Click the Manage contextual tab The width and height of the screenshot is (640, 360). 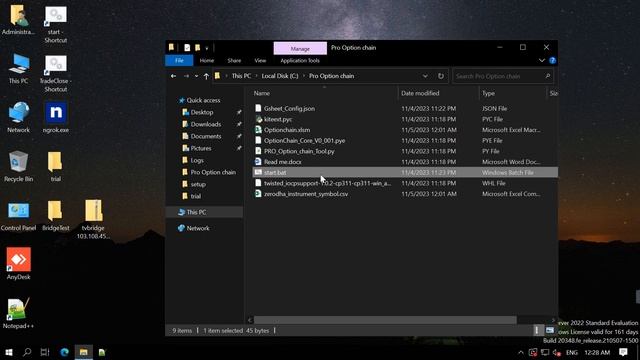(300, 48)
